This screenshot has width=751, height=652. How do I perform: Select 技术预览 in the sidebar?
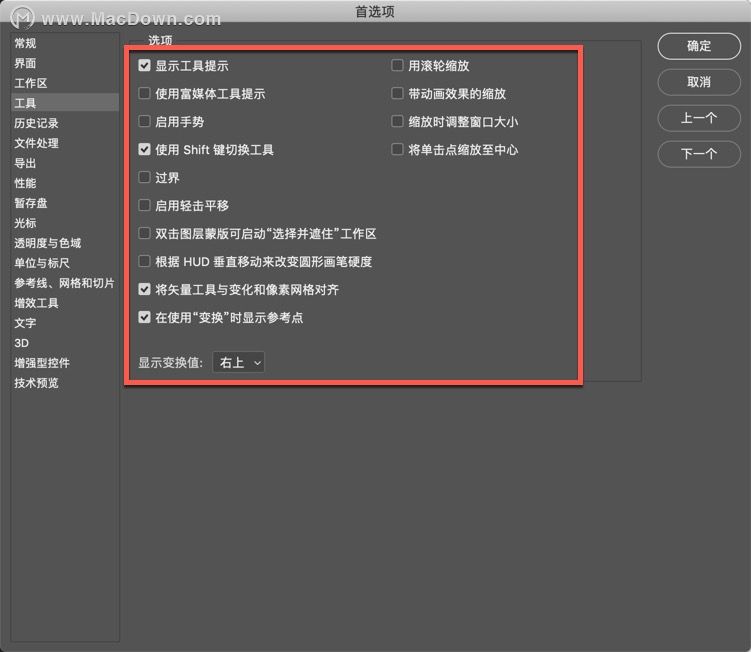point(65,383)
